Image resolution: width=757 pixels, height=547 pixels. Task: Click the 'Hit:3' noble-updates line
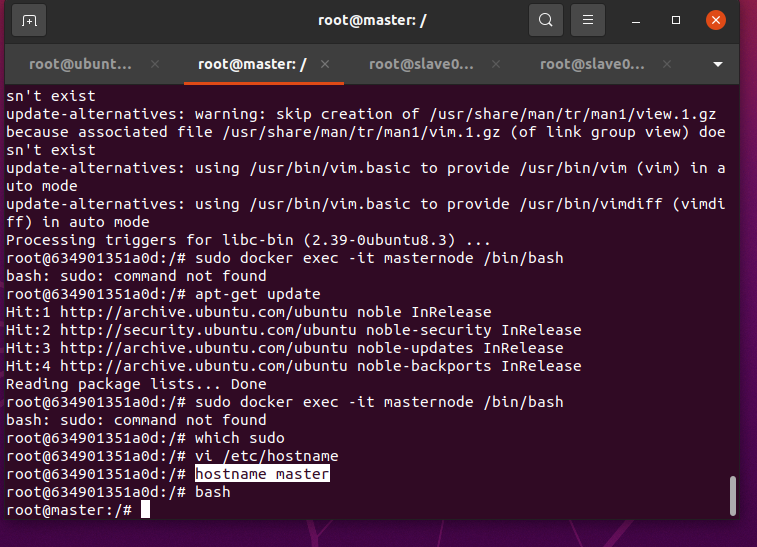point(285,348)
